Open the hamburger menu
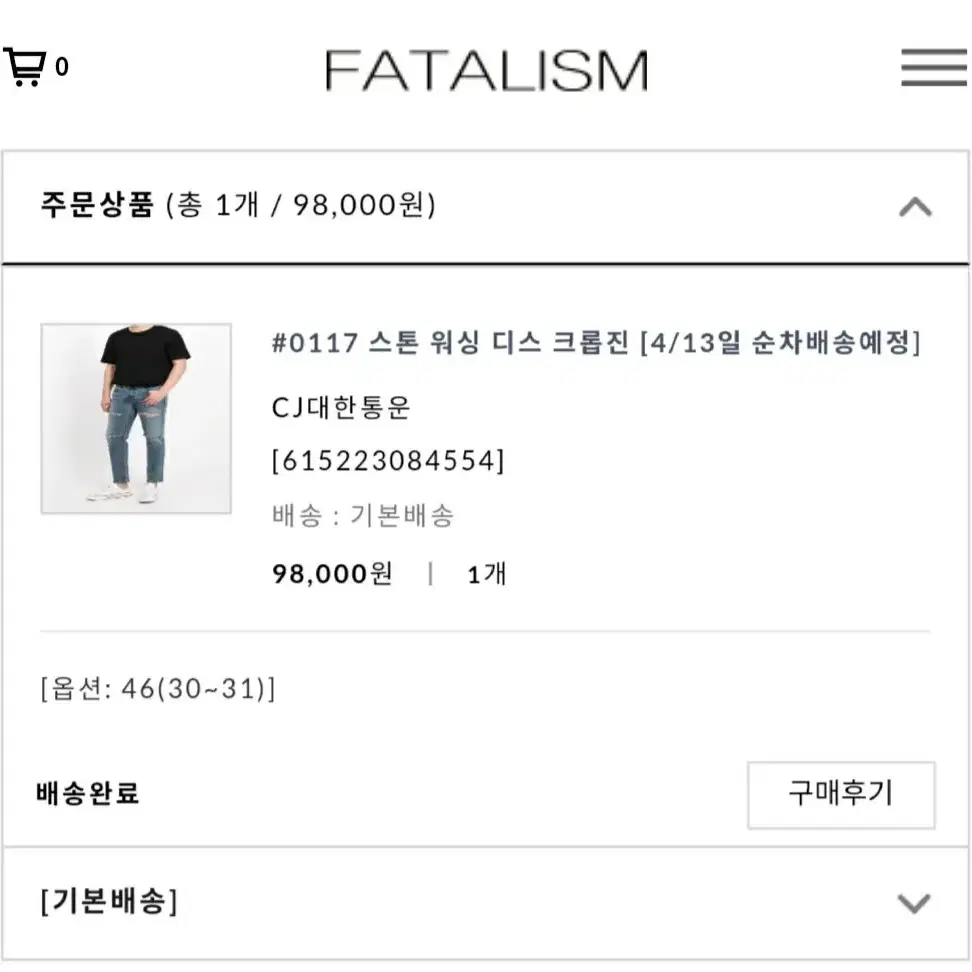Image resolution: width=972 pixels, height=972 pixels. pos(934,67)
